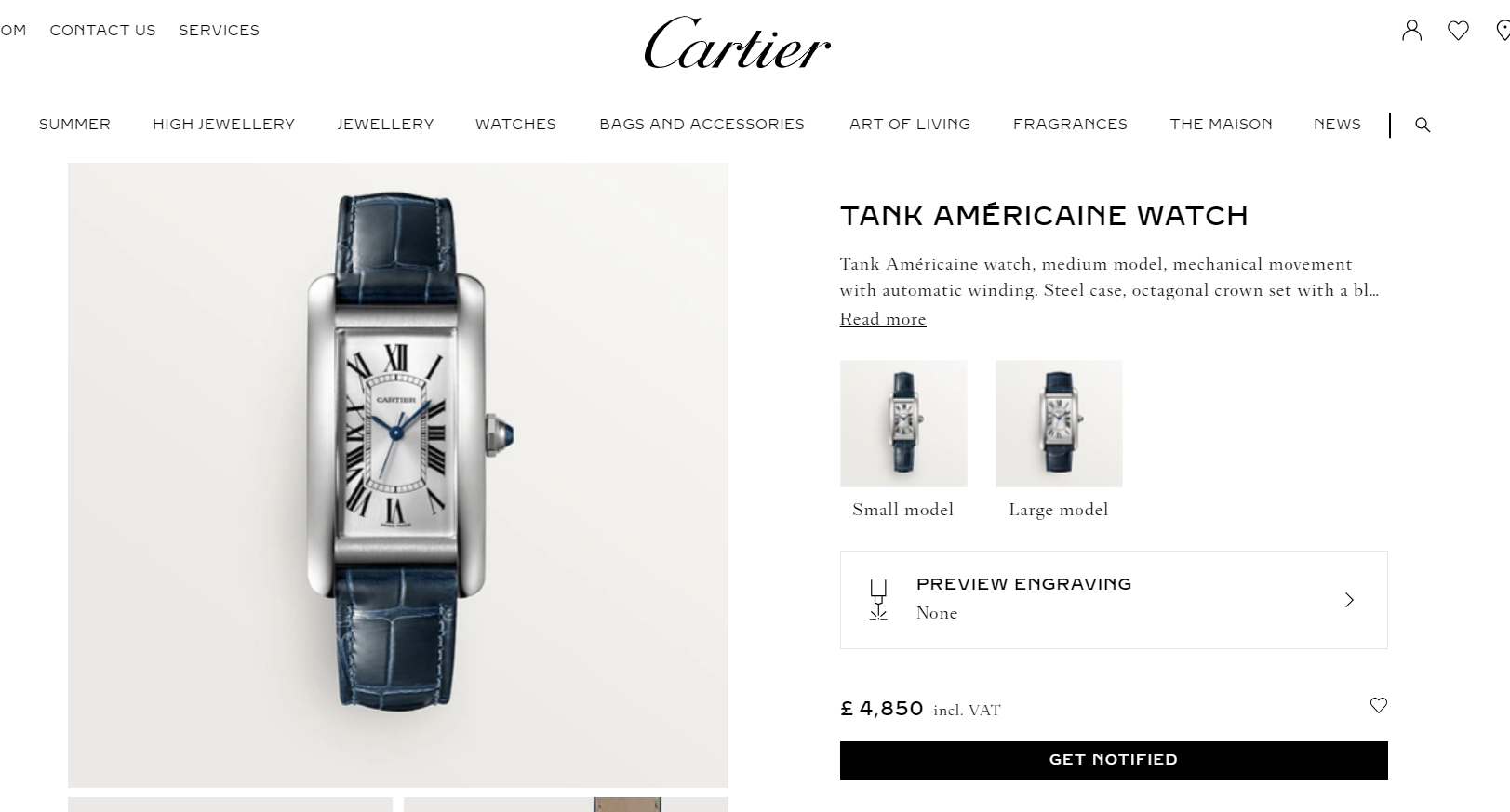Image resolution: width=1510 pixels, height=812 pixels.
Task: Click the main watch product image
Action: click(x=398, y=475)
